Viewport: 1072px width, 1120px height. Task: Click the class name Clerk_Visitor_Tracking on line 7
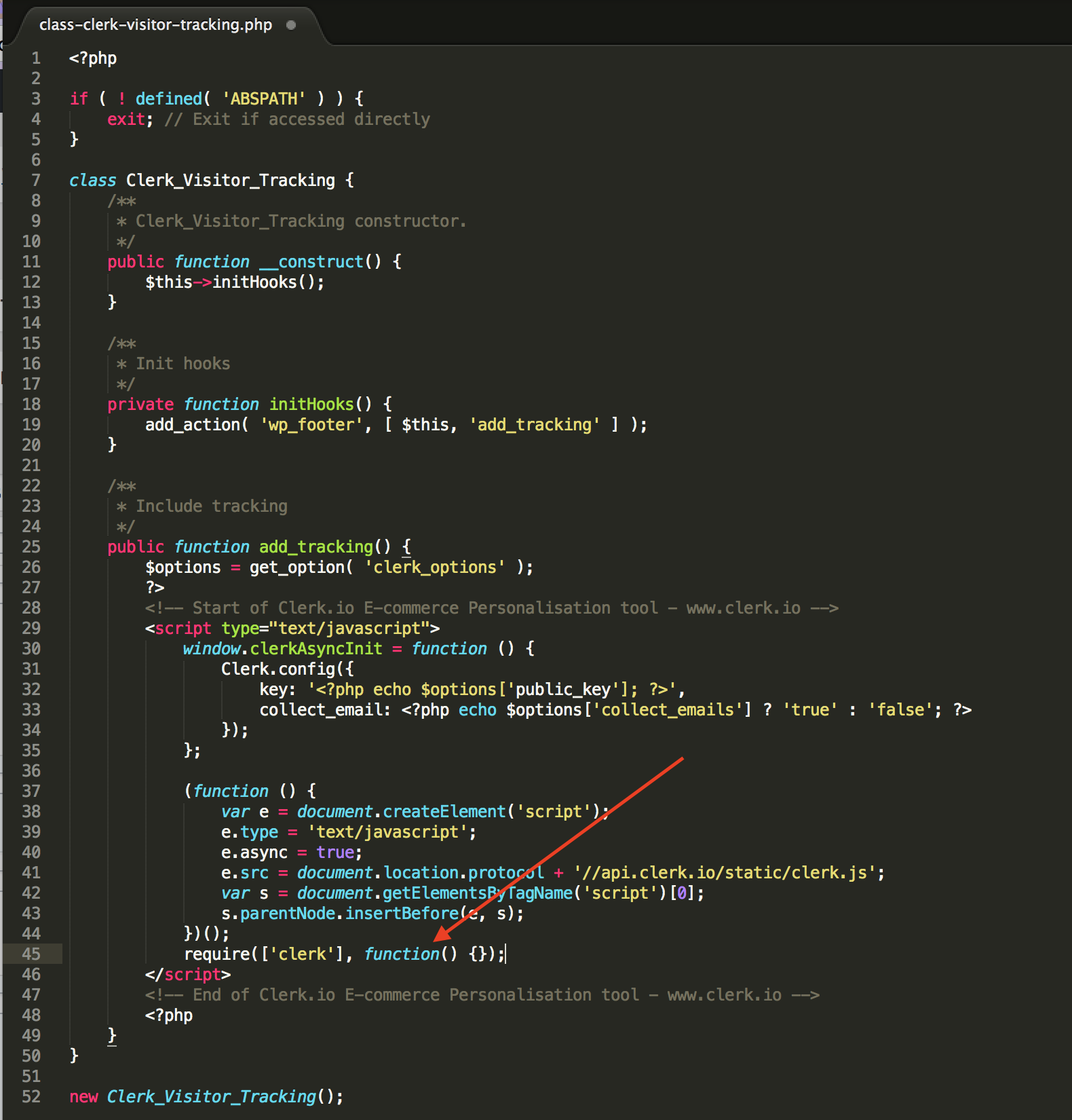coord(230,181)
